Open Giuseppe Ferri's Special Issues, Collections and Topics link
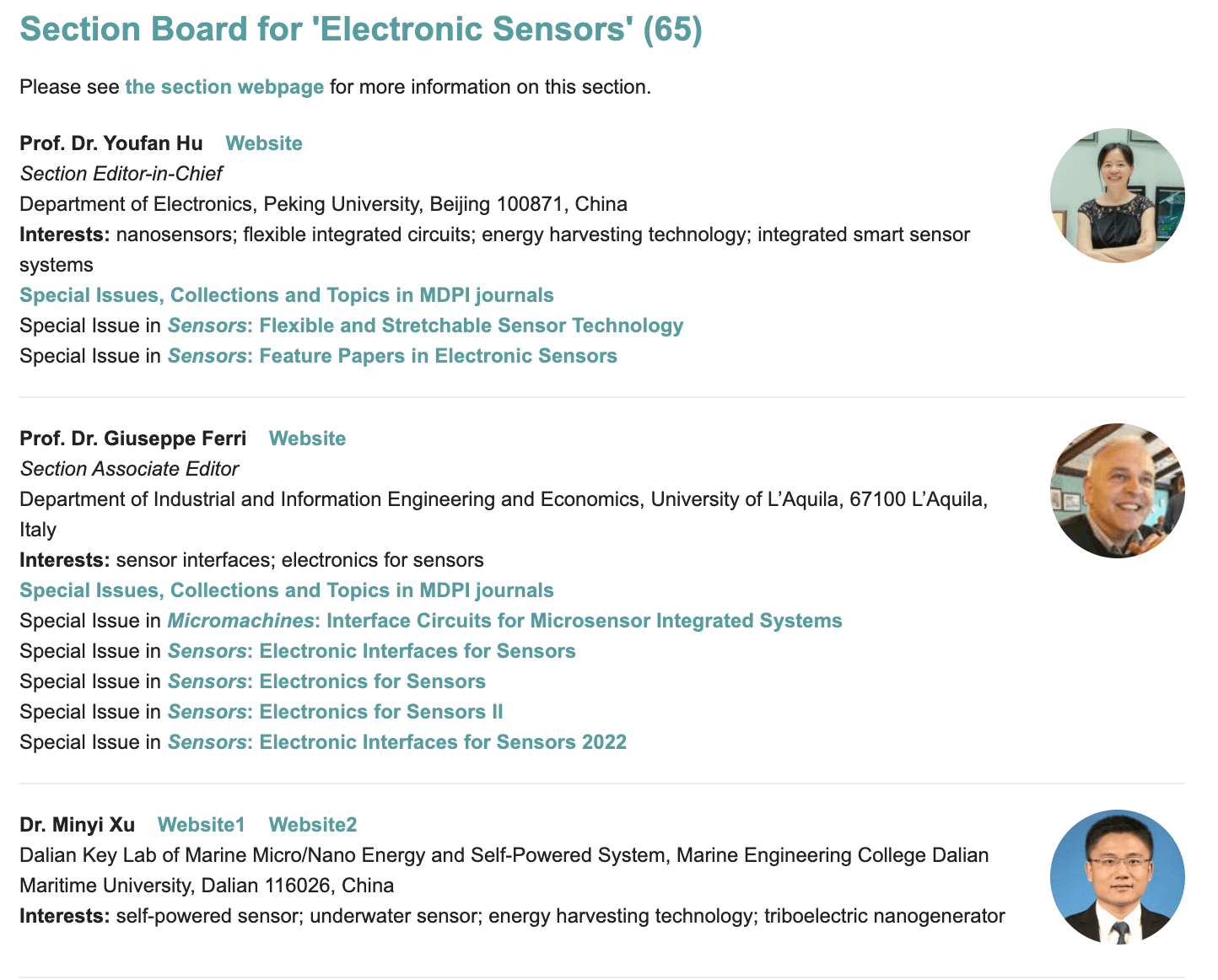 pos(287,590)
